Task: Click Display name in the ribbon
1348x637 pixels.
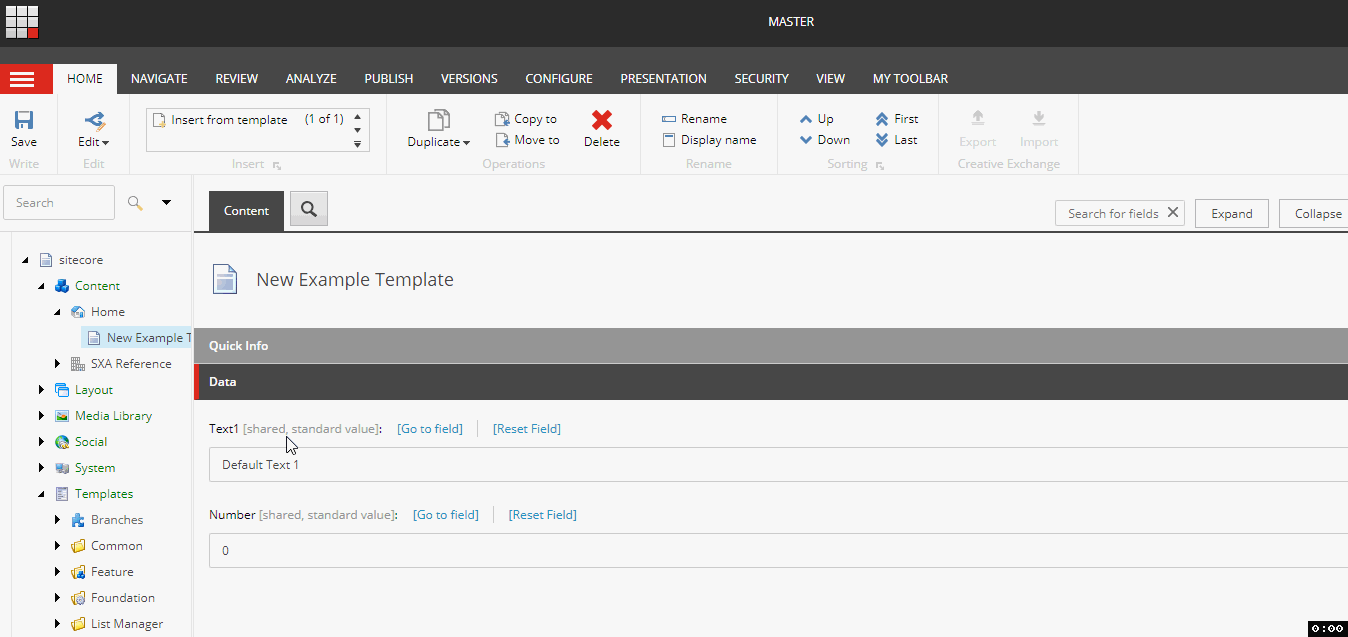Action: 709,140
